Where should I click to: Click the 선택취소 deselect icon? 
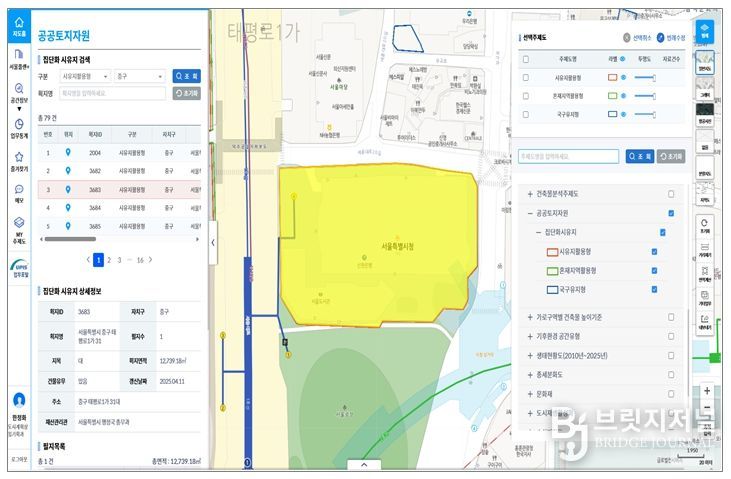click(626, 38)
